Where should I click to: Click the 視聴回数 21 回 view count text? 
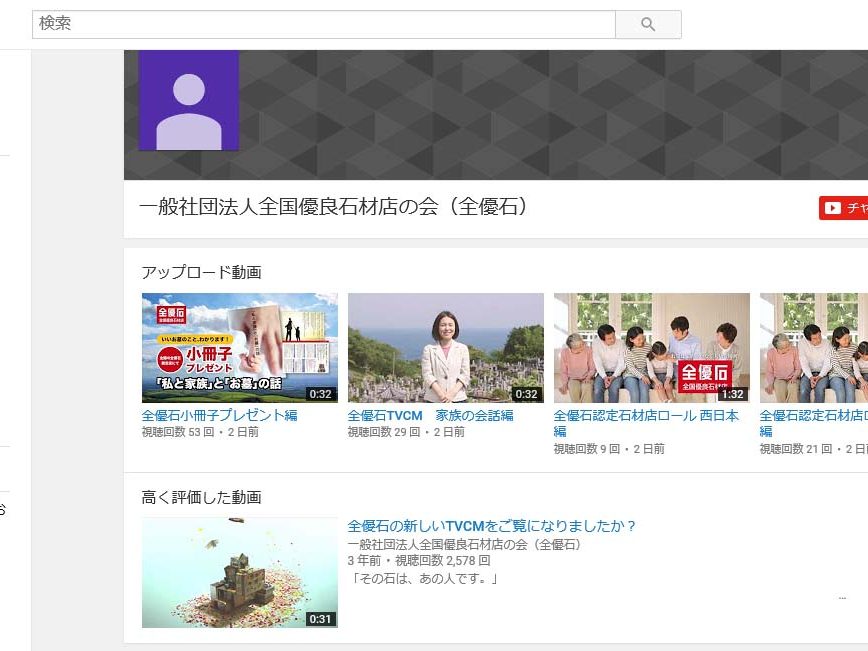pos(795,449)
